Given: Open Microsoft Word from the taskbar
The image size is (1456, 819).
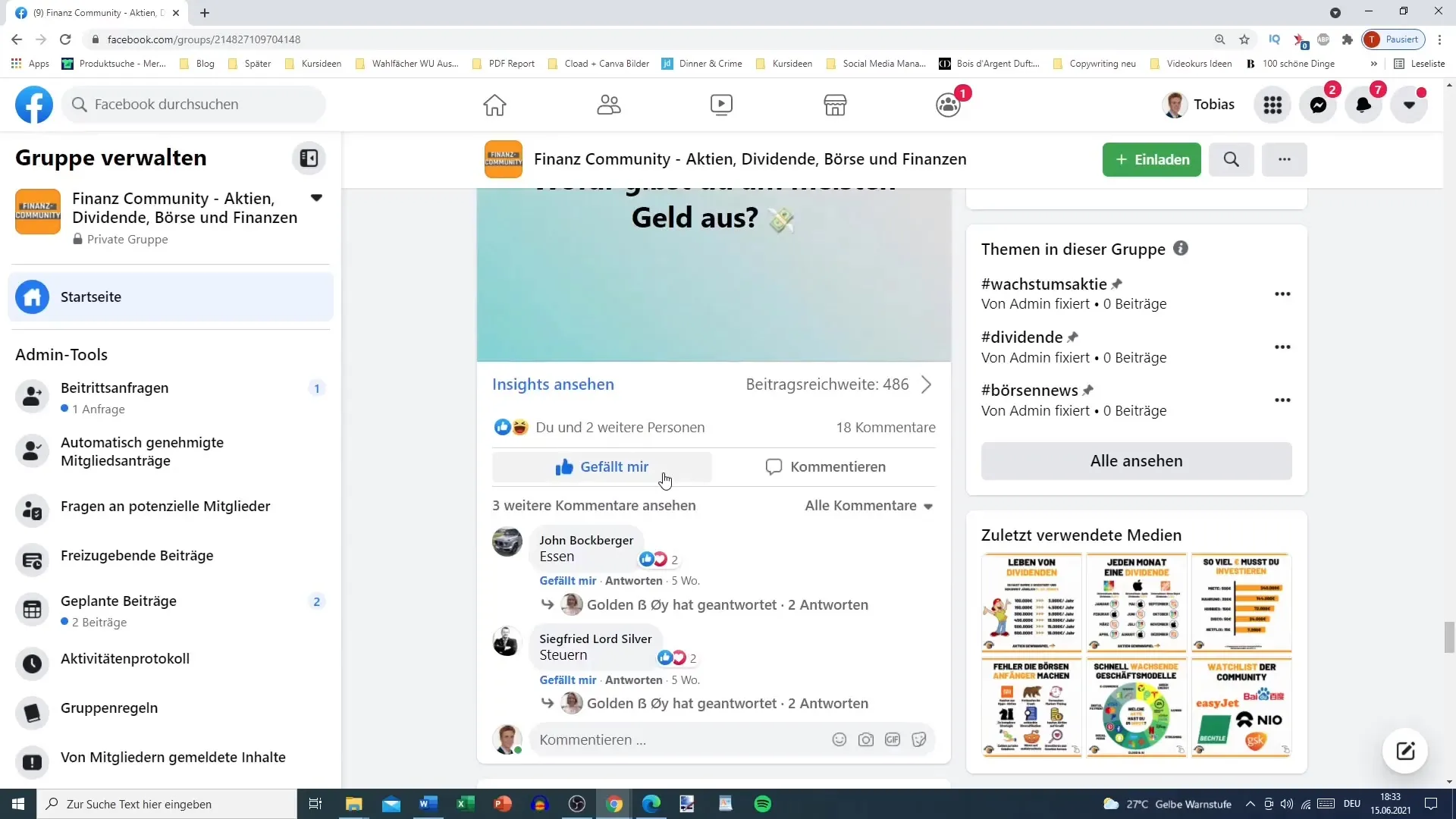Looking at the screenshot, I should [x=428, y=804].
